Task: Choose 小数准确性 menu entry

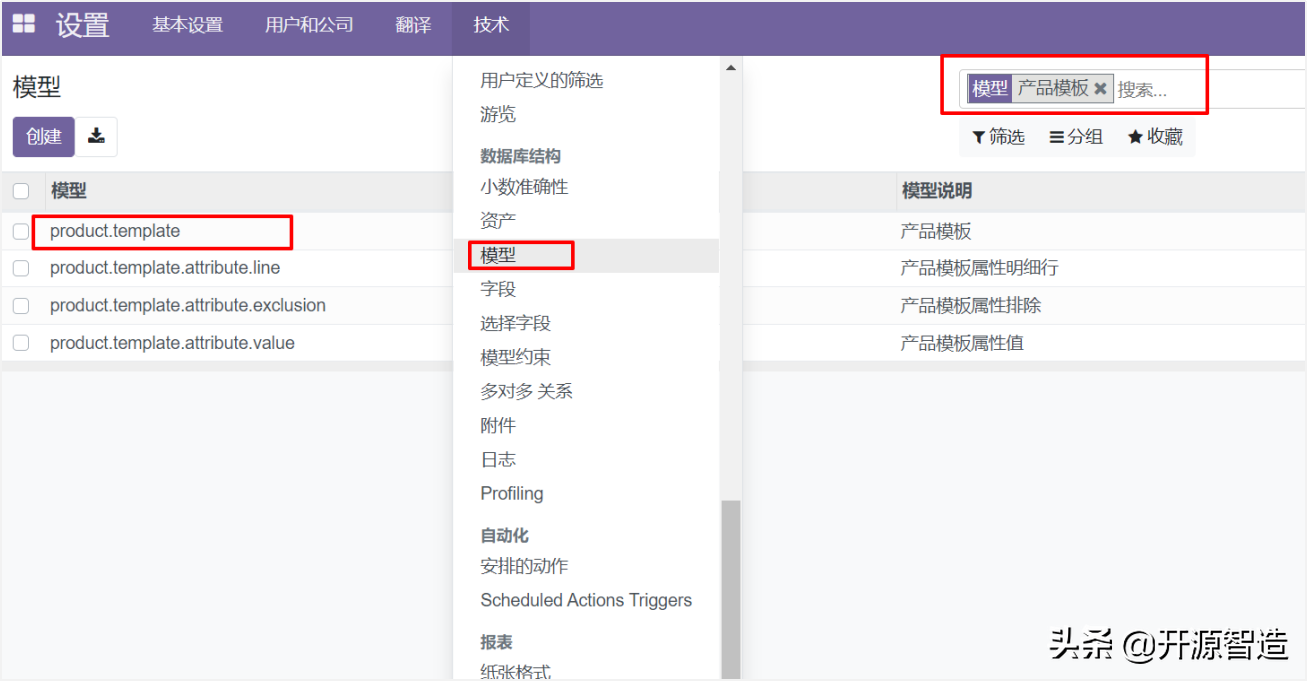Action: pyautogui.click(x=524, y=187)
